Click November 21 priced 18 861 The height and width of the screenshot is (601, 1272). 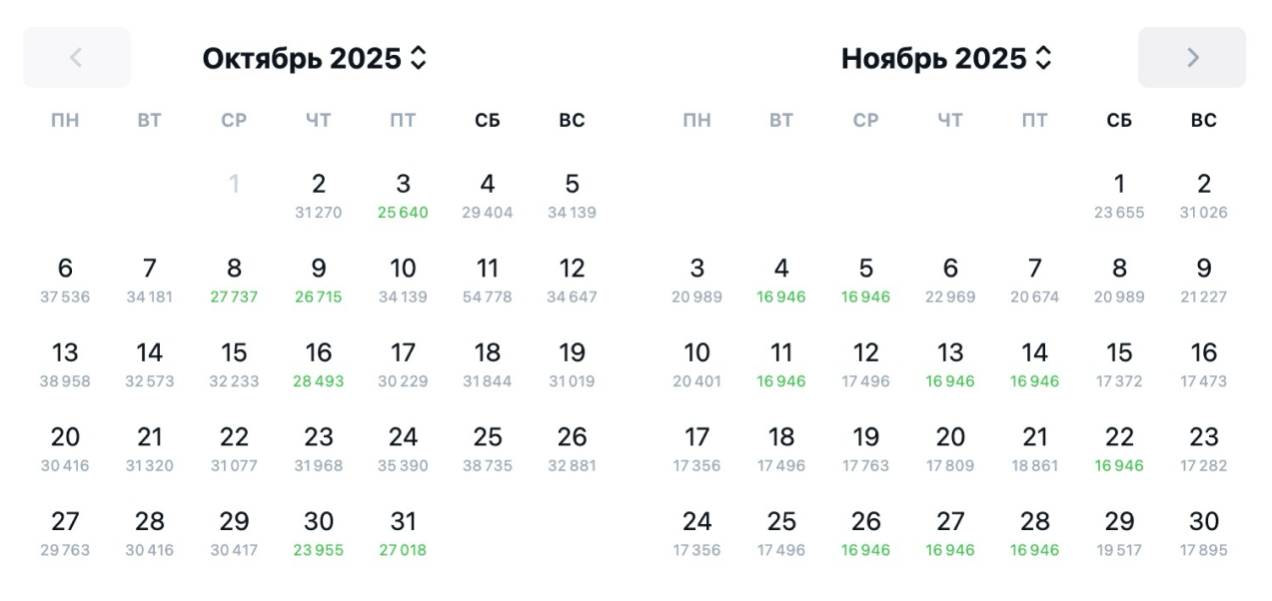coord(1034,448)
